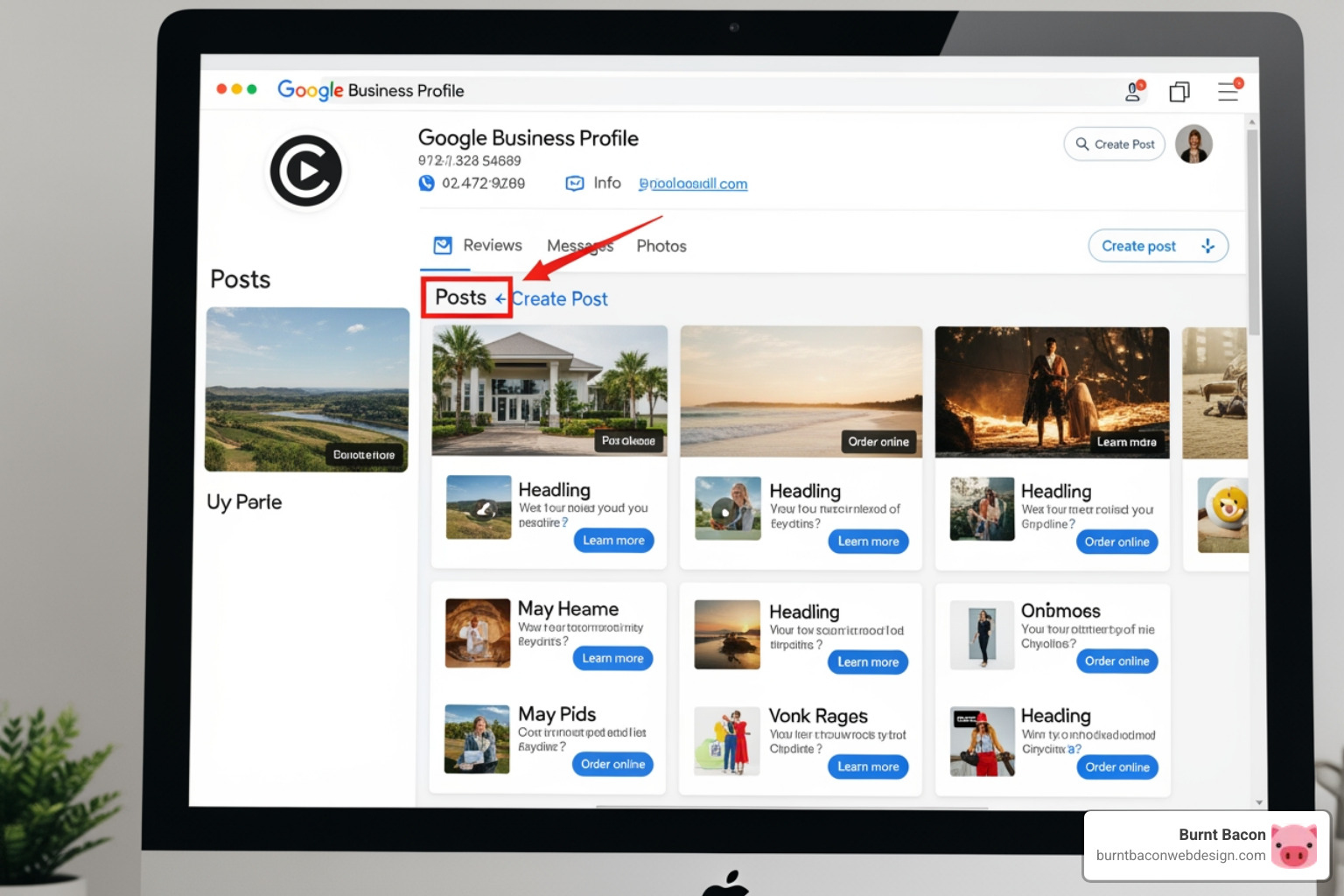Viewport: 1344px width, 896px height.
Task: Click the blue Create Post link beside Posts
Action: pos(559,298)
